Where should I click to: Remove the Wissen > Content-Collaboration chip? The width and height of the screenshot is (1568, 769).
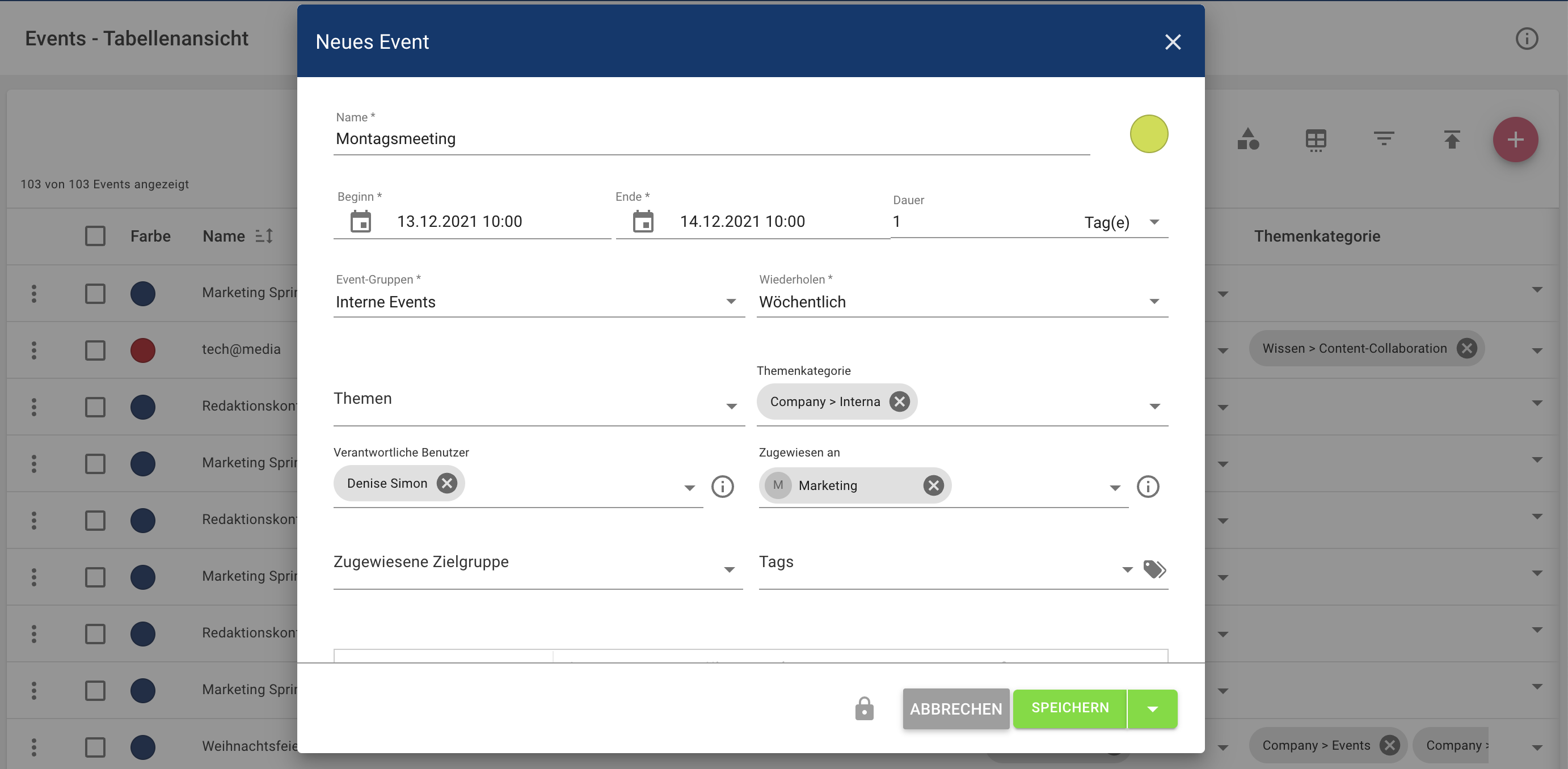click(x=1466, y=348)
